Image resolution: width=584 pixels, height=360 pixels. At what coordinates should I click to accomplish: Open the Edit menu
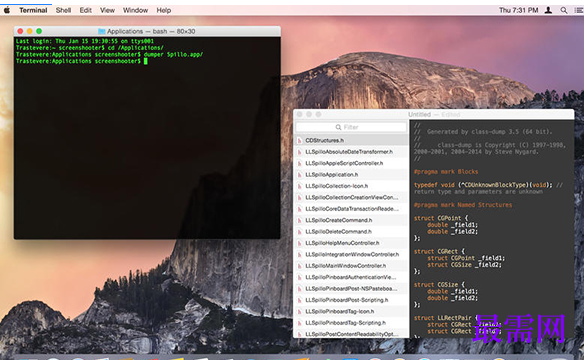pyautogui.click(x=85, y=10)
